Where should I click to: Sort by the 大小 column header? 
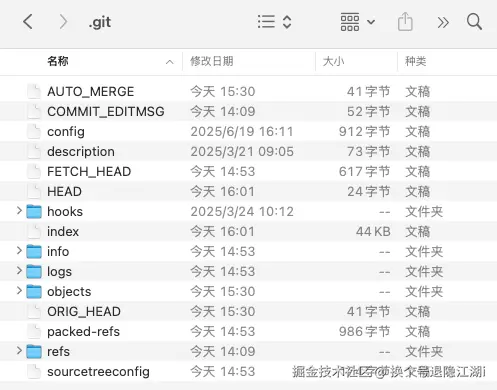click(x=333, y=61)
